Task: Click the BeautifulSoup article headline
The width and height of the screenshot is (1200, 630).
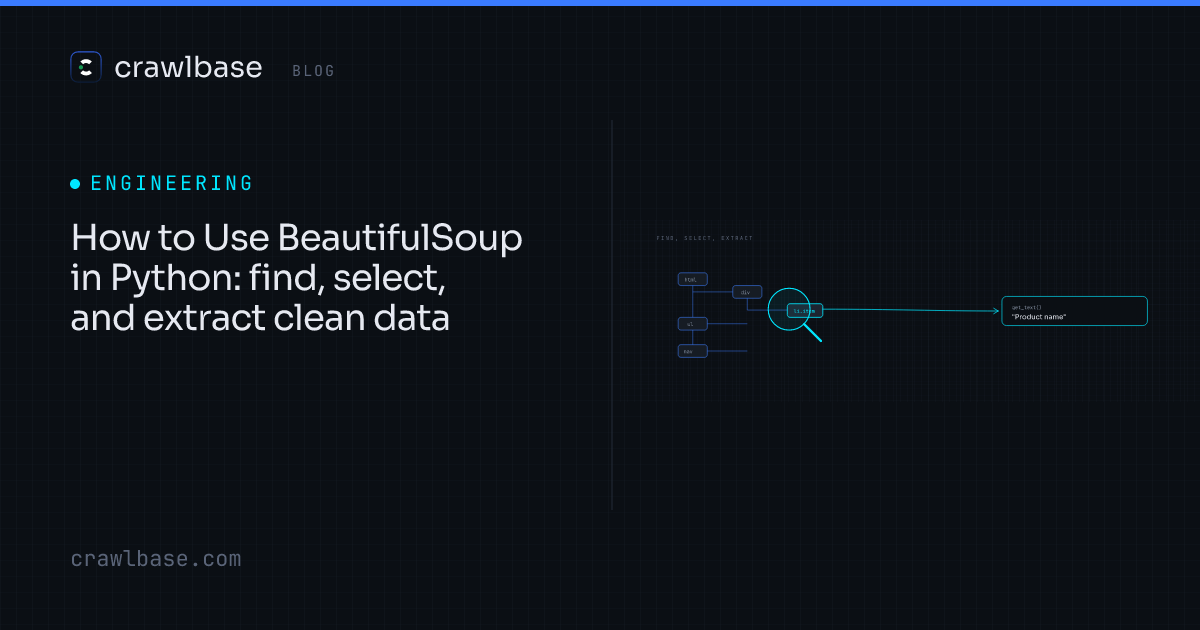Action: (x=297, y=278)
